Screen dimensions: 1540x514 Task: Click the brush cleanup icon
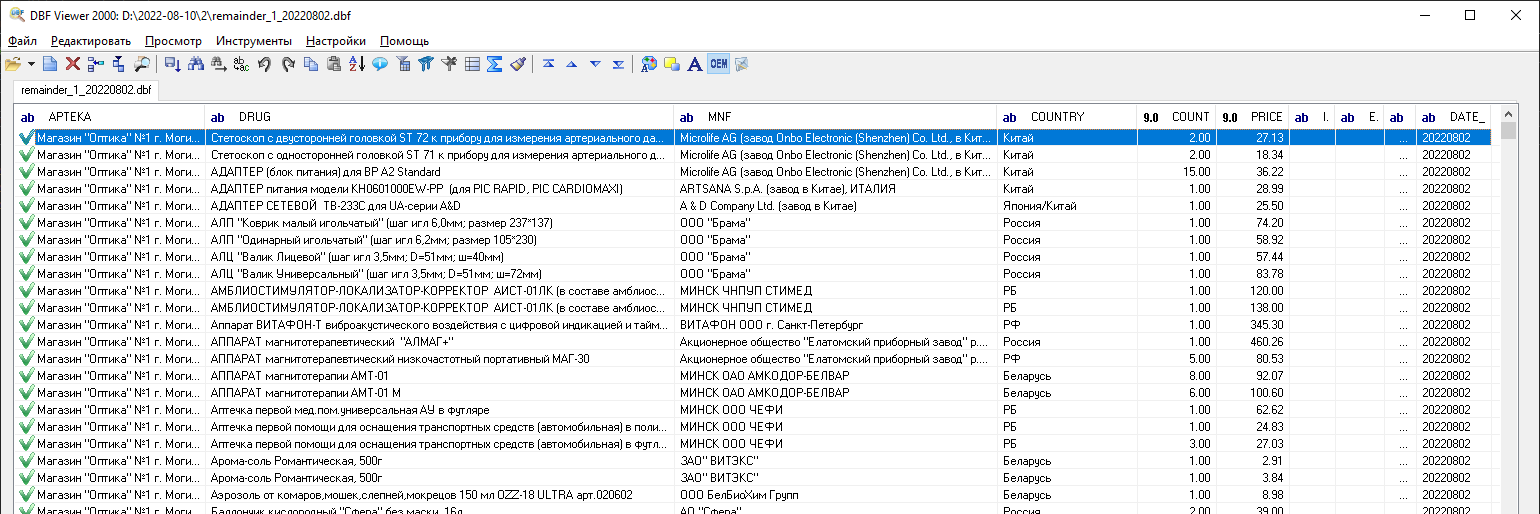pos(517,64)
